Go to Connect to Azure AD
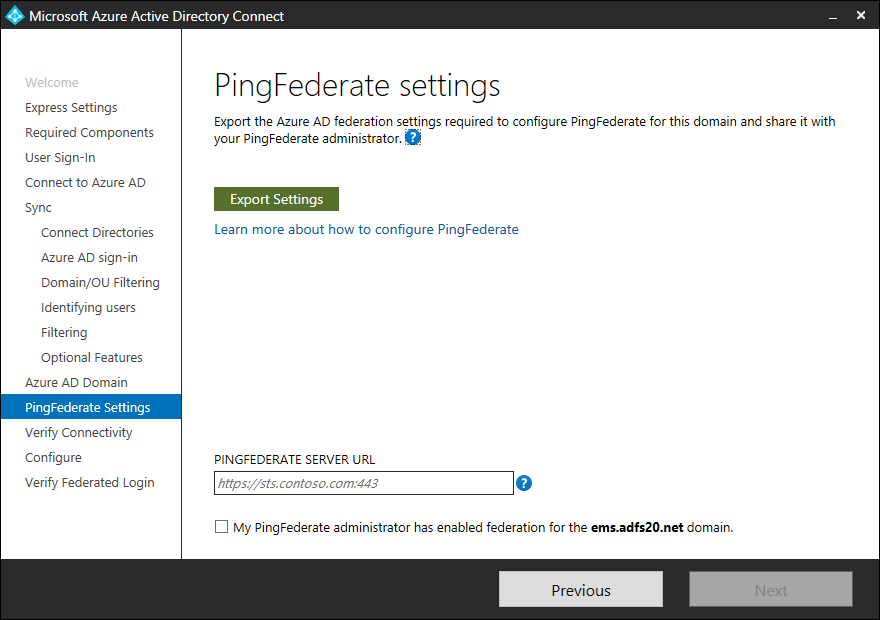The height and width of the screenshot is (620, 880). [x=85, y=182]
